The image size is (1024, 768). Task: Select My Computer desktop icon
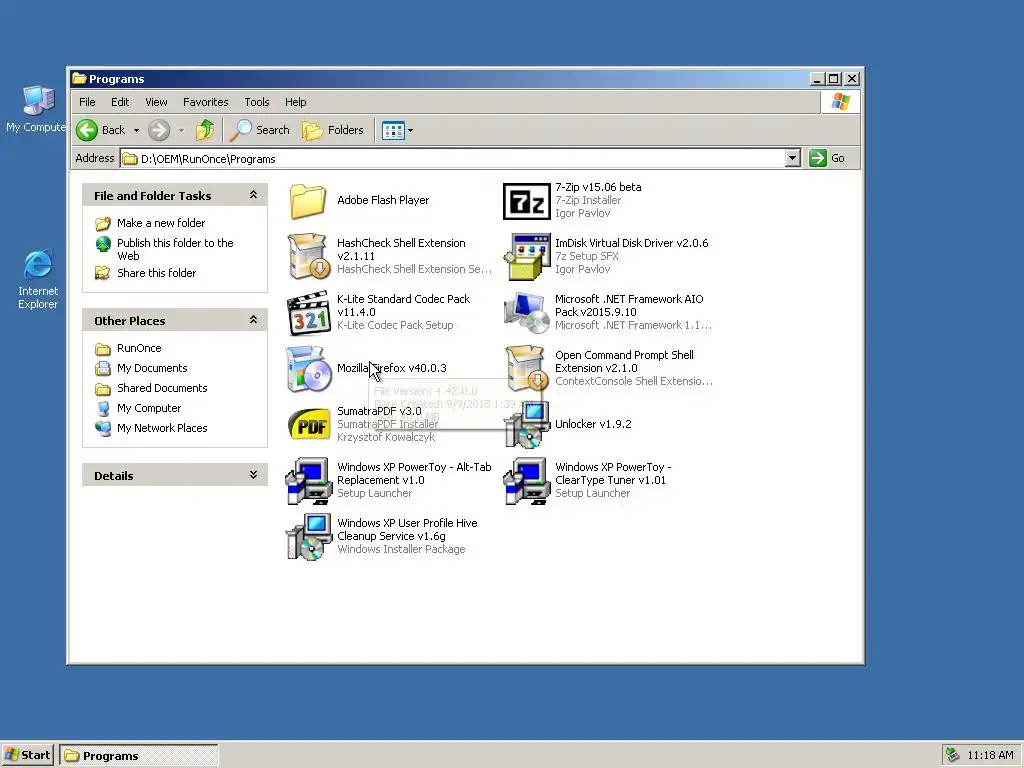point(38,109)
